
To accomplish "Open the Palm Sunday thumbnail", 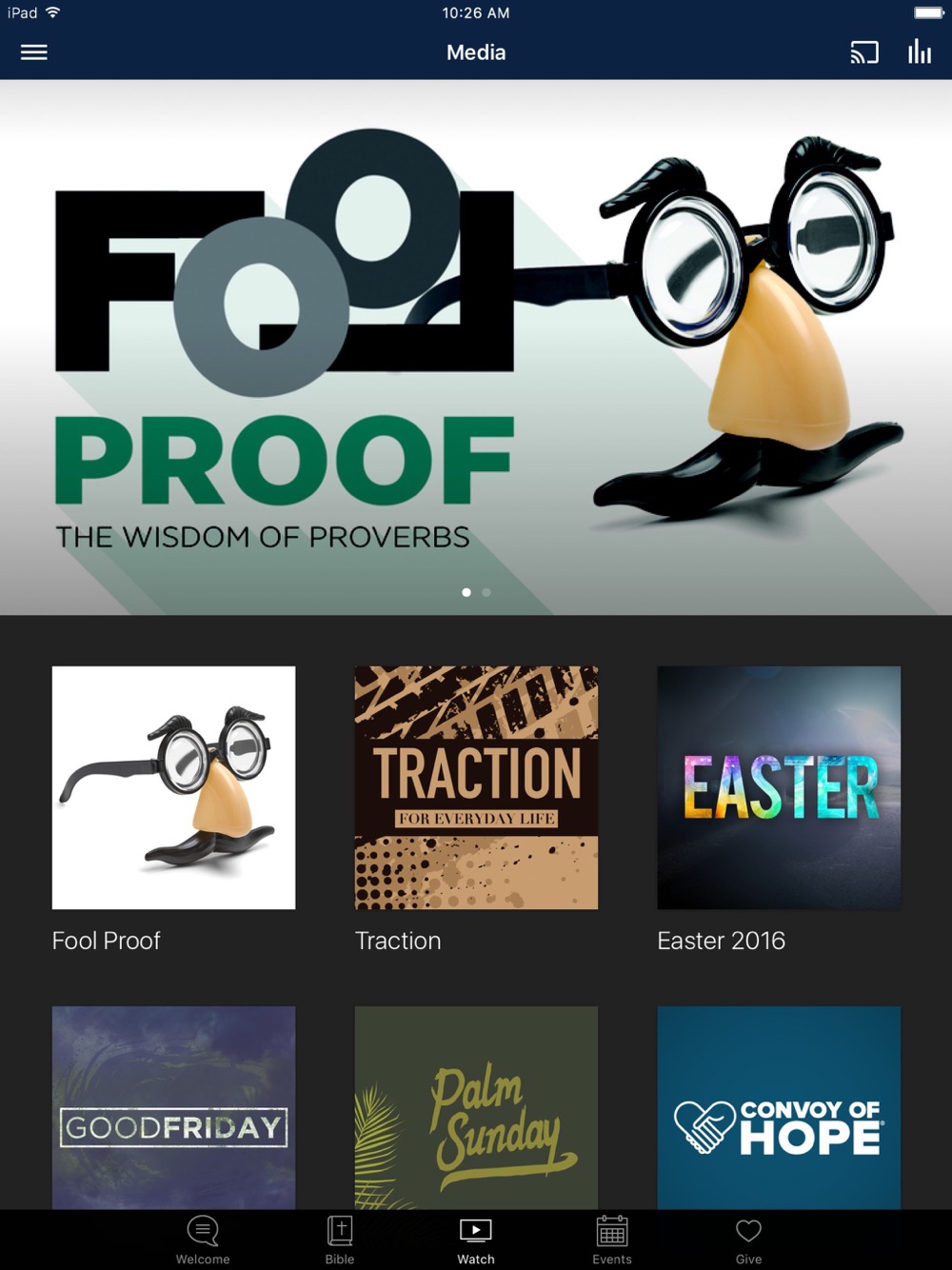I will point(476,1108).
